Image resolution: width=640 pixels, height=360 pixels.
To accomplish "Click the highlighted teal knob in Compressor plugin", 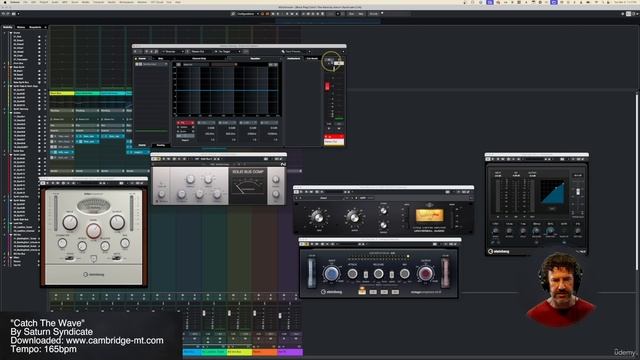I will 550,231.
